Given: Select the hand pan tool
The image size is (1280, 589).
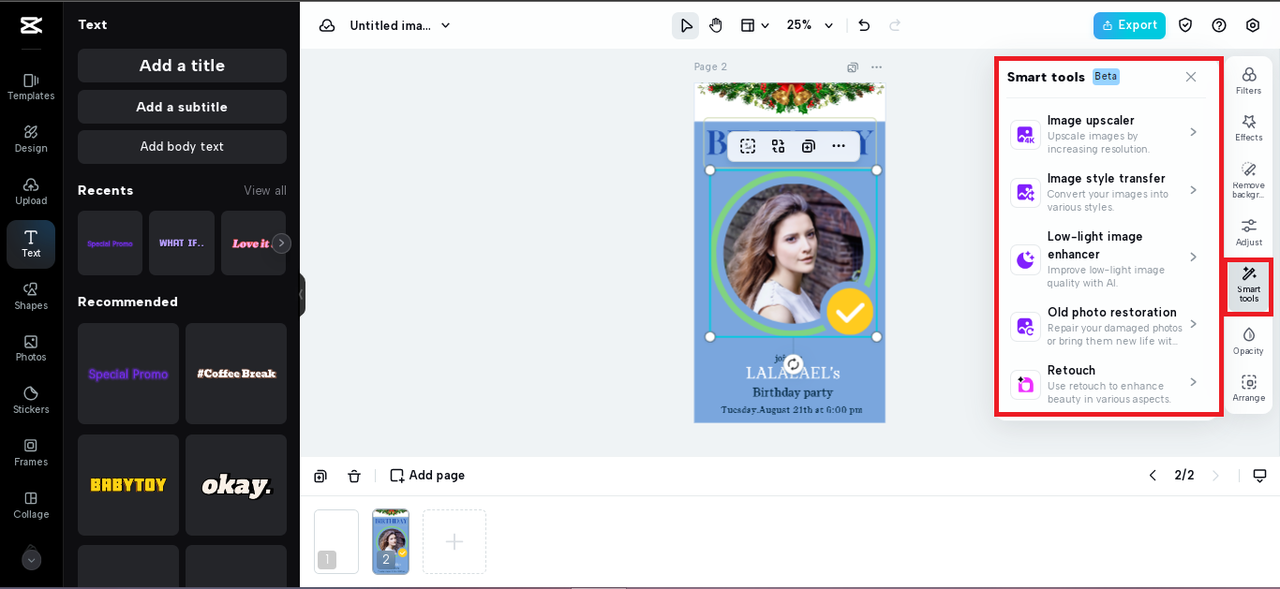Looking at the screenshot, I should coord(716,26).
